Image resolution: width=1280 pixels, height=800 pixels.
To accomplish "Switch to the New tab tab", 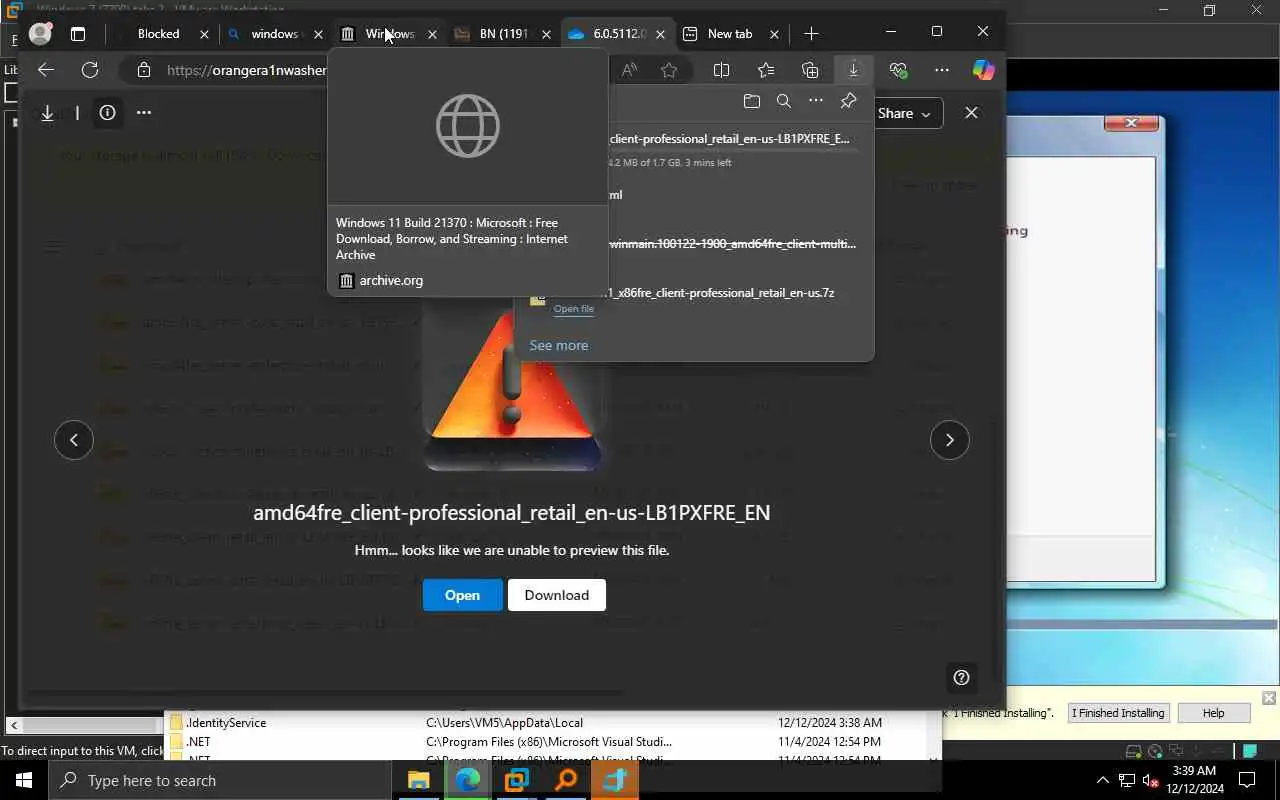I will pos(731,33).
